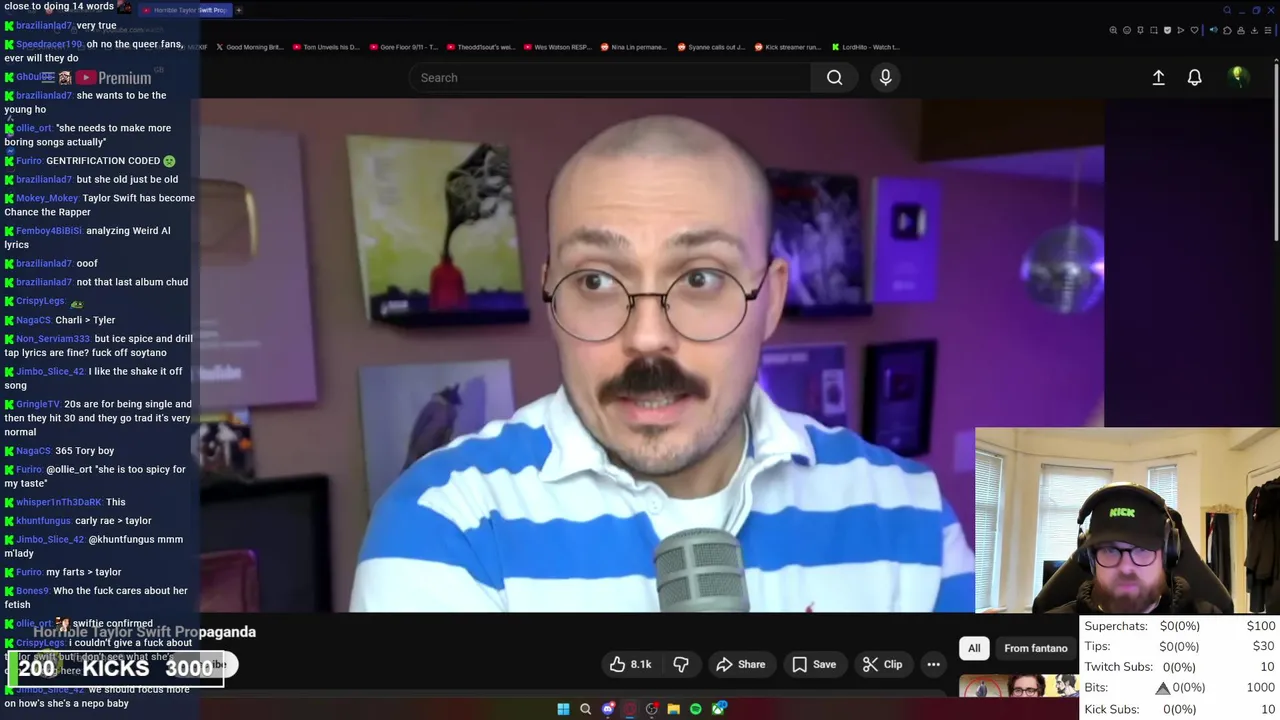This screenshot has height=720, width=1280.
Task: Open a new browser tab with plus
Action: [x=238, y=10]
